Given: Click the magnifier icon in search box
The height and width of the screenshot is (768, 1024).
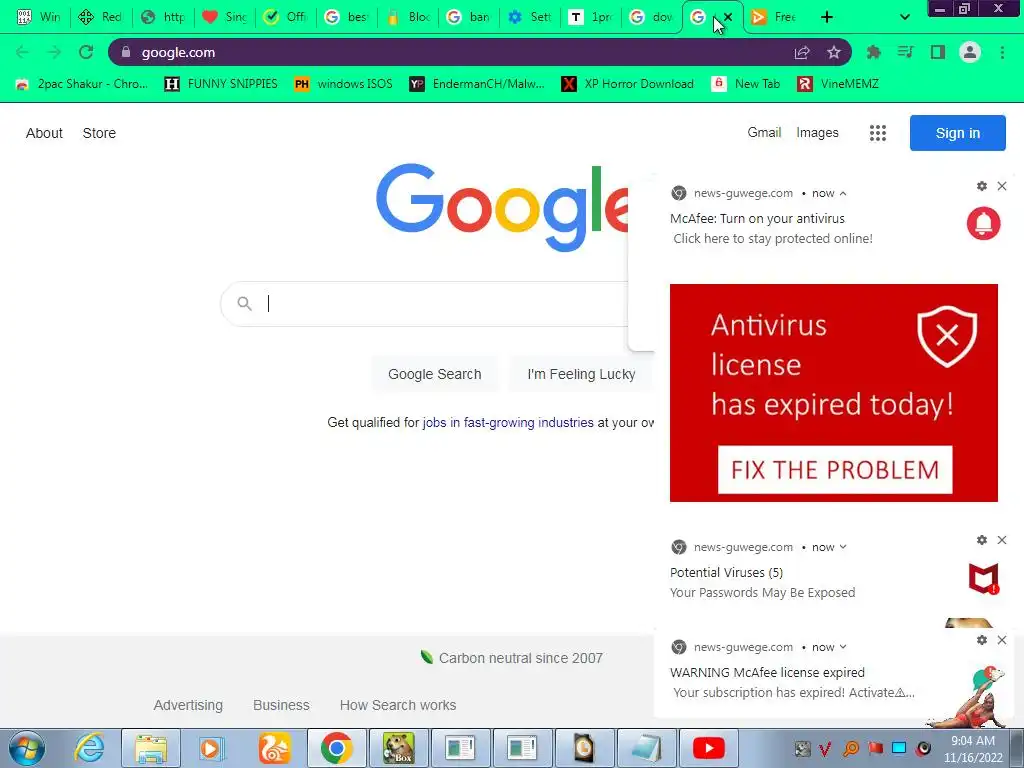Looking at the screenshot, I should point(244,304).
